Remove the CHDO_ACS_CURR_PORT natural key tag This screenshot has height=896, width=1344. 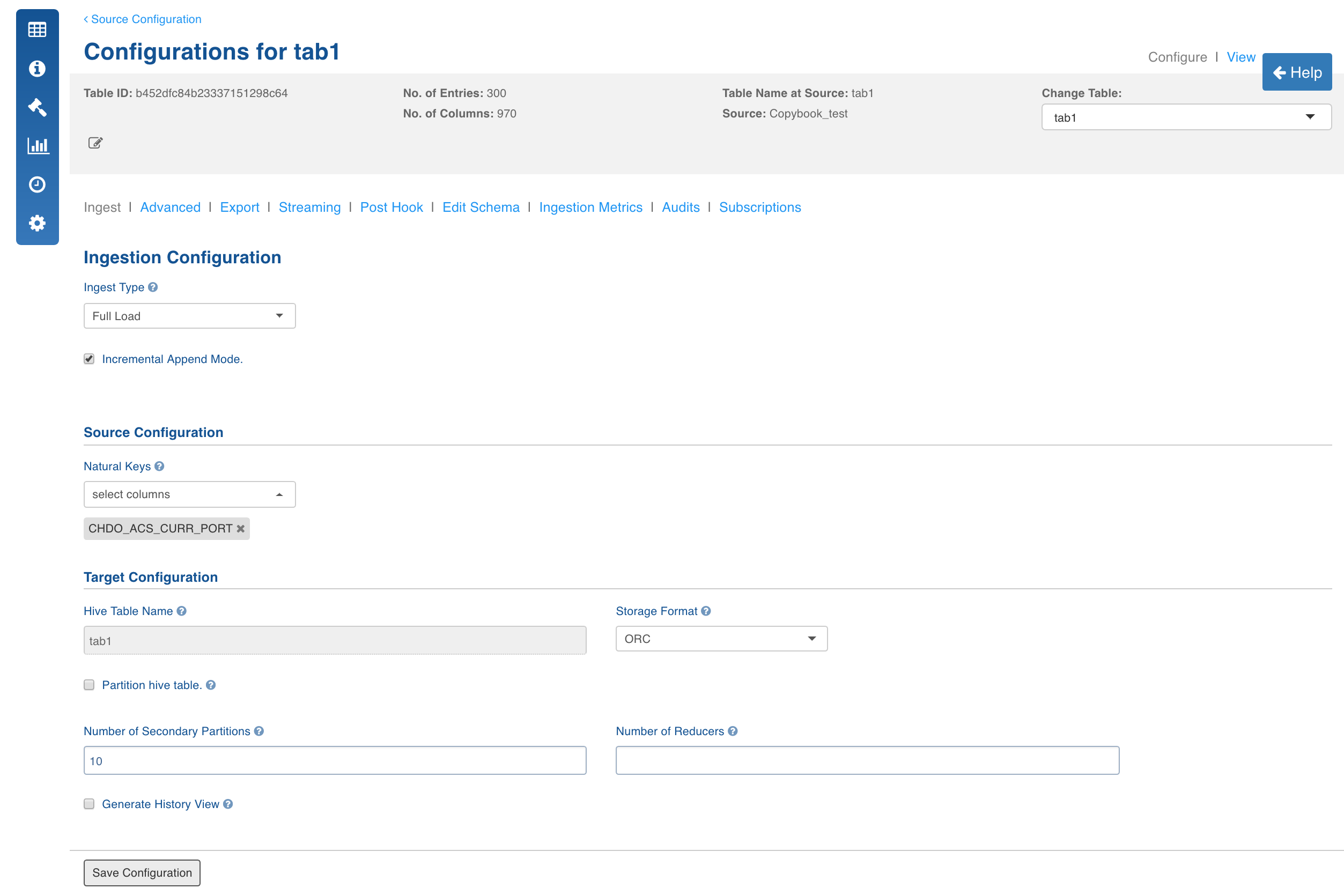(241, 529)
